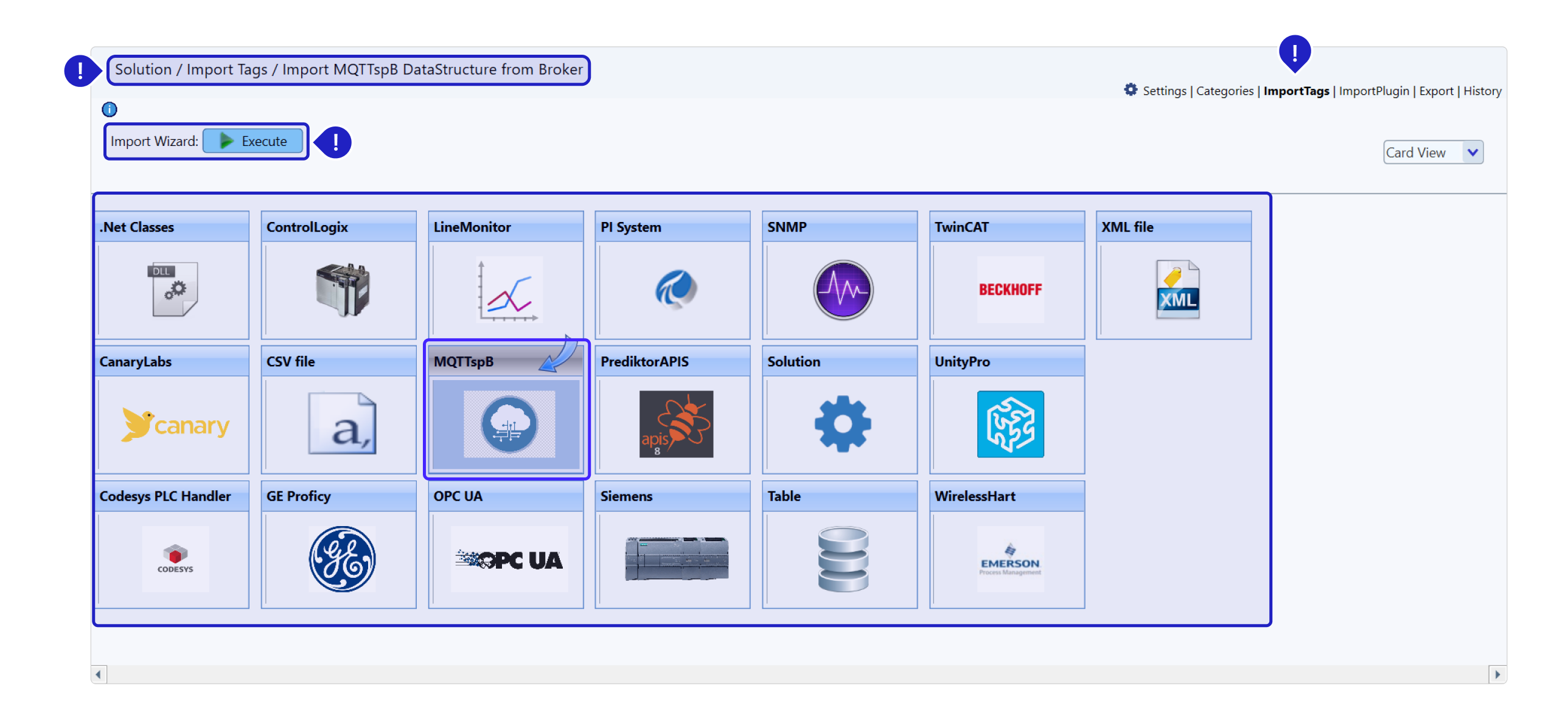The height and width of the screenshot is (714, 1568).
Task: Open the Categories tab
Action: [x=1224, y=91]
